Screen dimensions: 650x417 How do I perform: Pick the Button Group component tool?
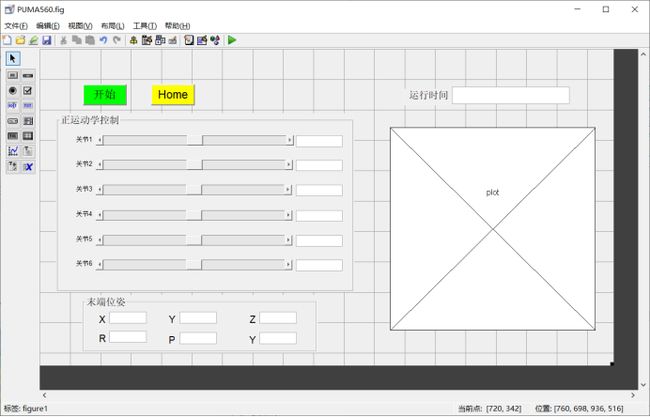click(13, 167)
